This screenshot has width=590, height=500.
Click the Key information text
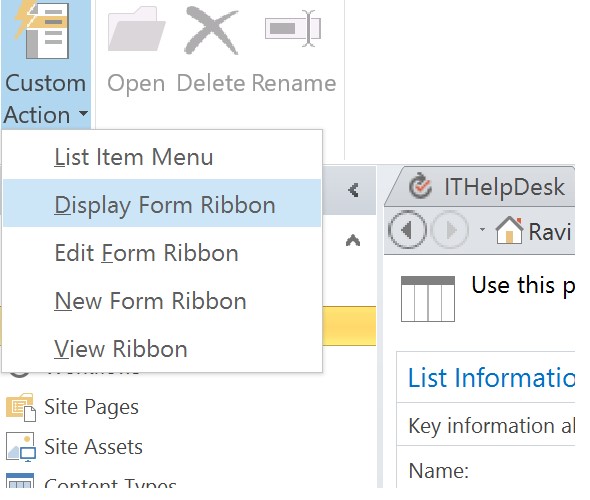click(491, 426)
